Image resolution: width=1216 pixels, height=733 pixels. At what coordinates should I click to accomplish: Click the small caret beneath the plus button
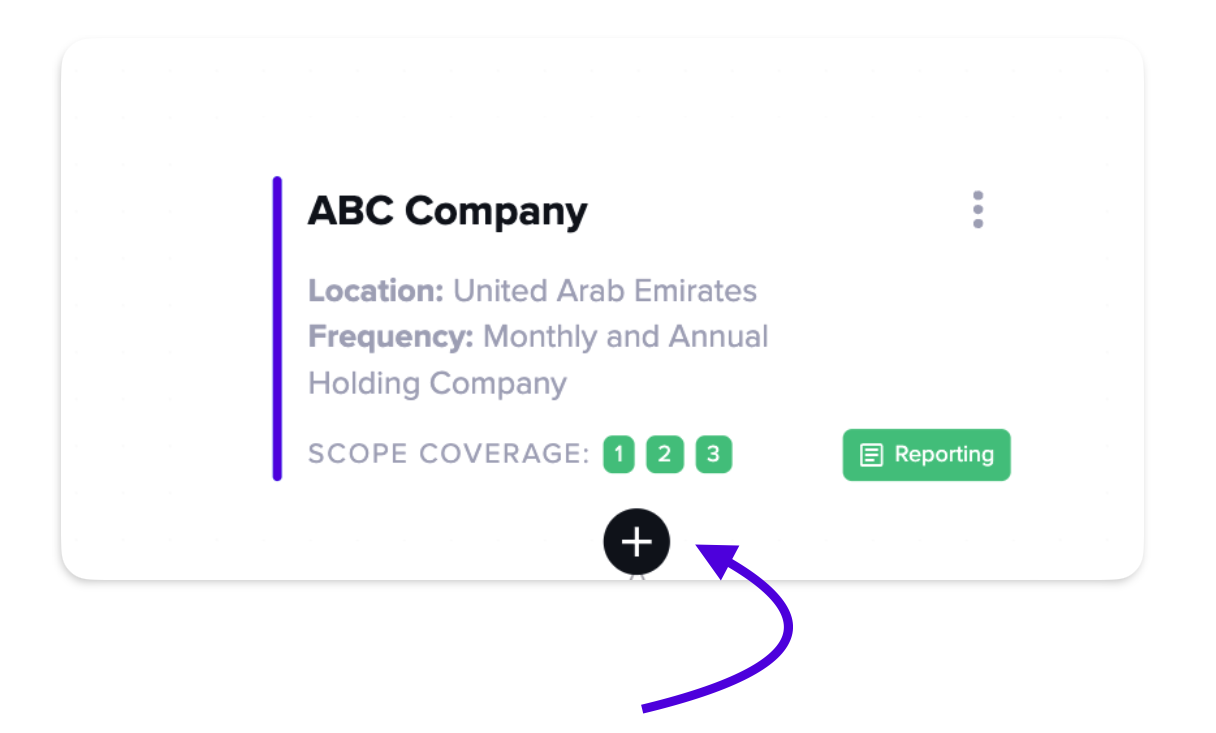637,575
